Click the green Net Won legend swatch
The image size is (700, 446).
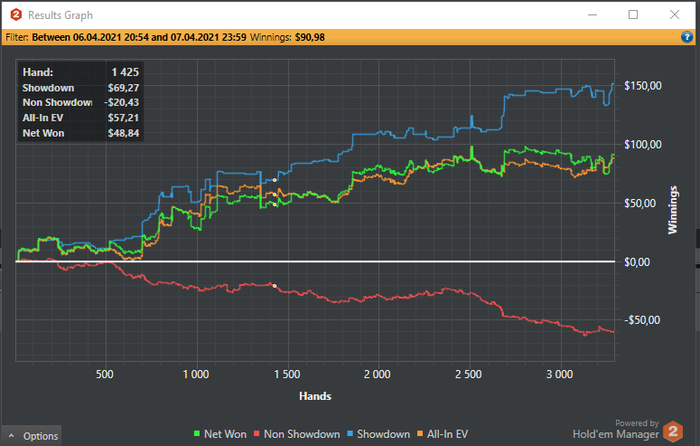(x=197, y=433)
